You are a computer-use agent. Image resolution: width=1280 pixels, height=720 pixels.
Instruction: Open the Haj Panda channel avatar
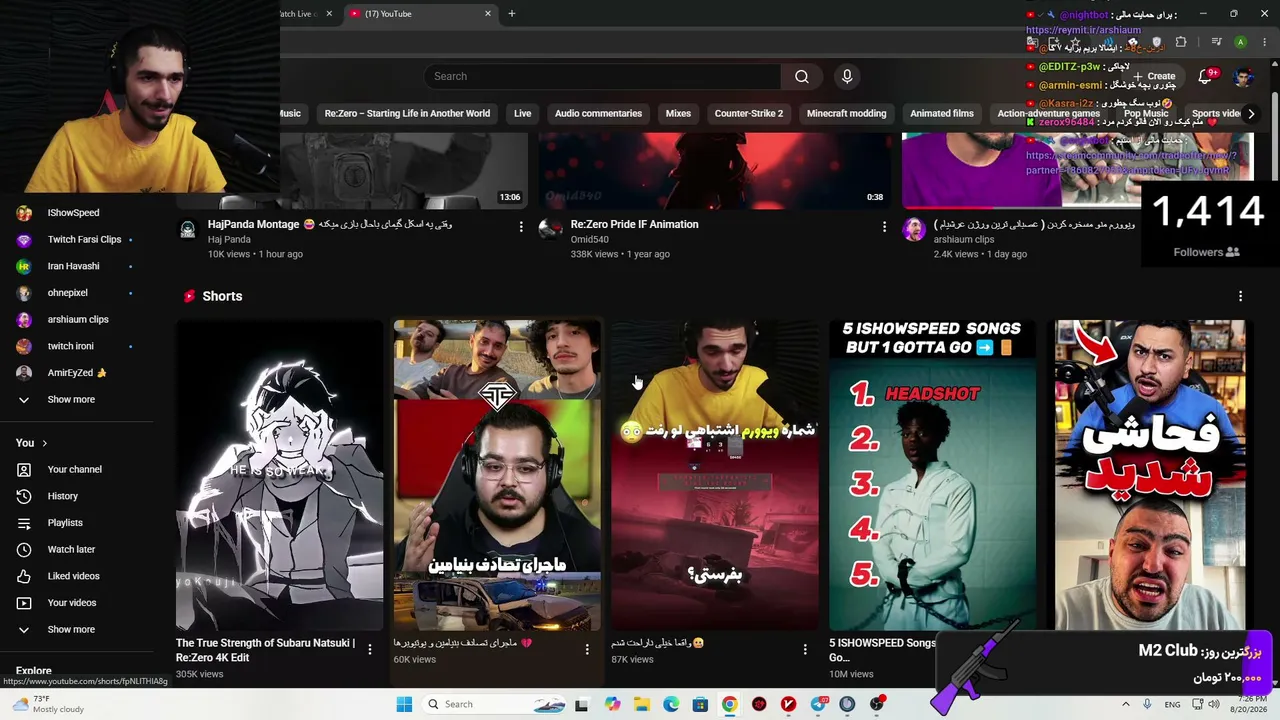pos(187,230)
